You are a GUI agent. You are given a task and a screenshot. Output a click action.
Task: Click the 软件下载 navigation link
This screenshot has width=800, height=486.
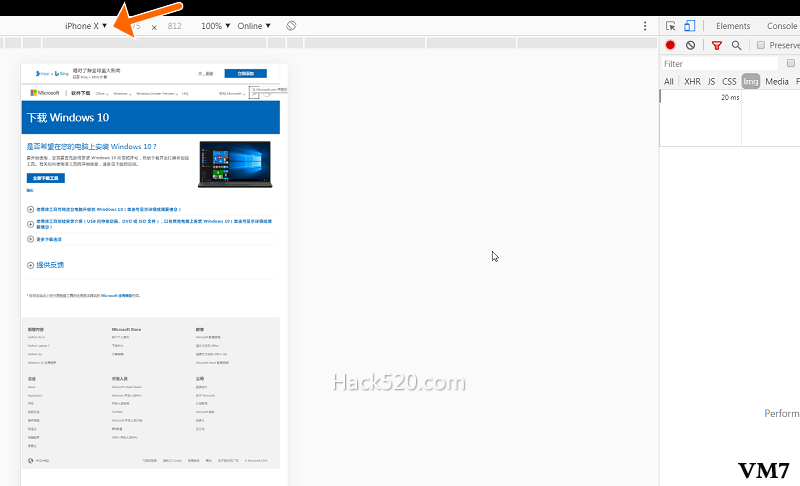80,93
